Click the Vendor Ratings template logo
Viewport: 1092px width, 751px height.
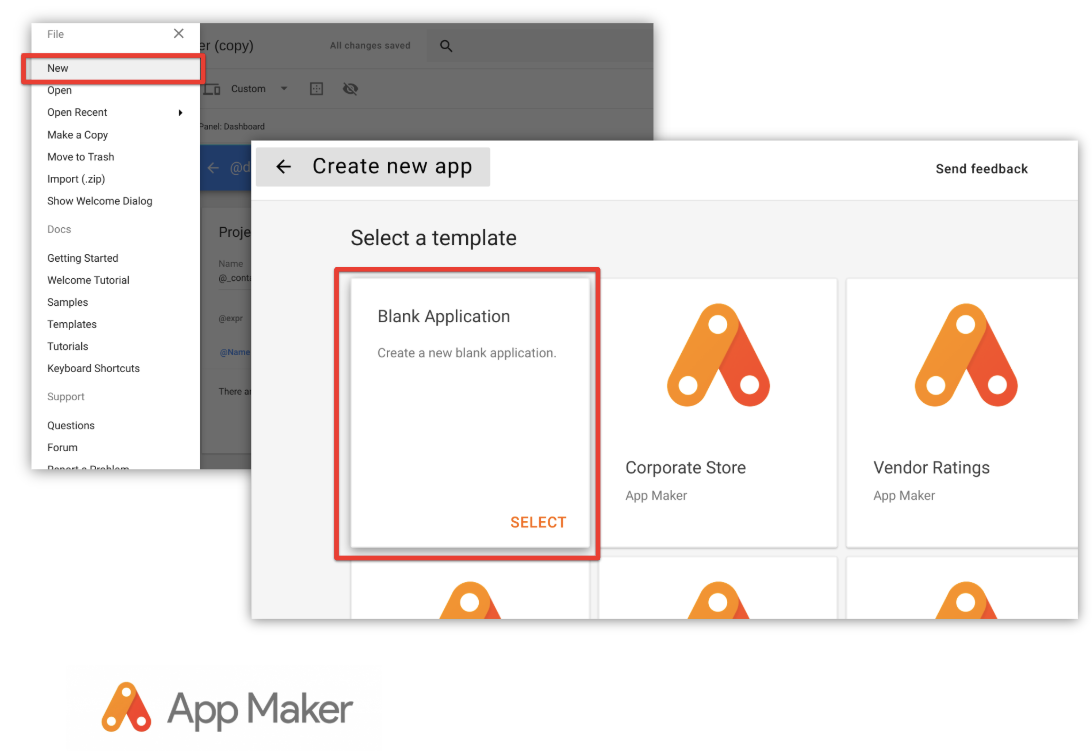click(x=966, y=355)
